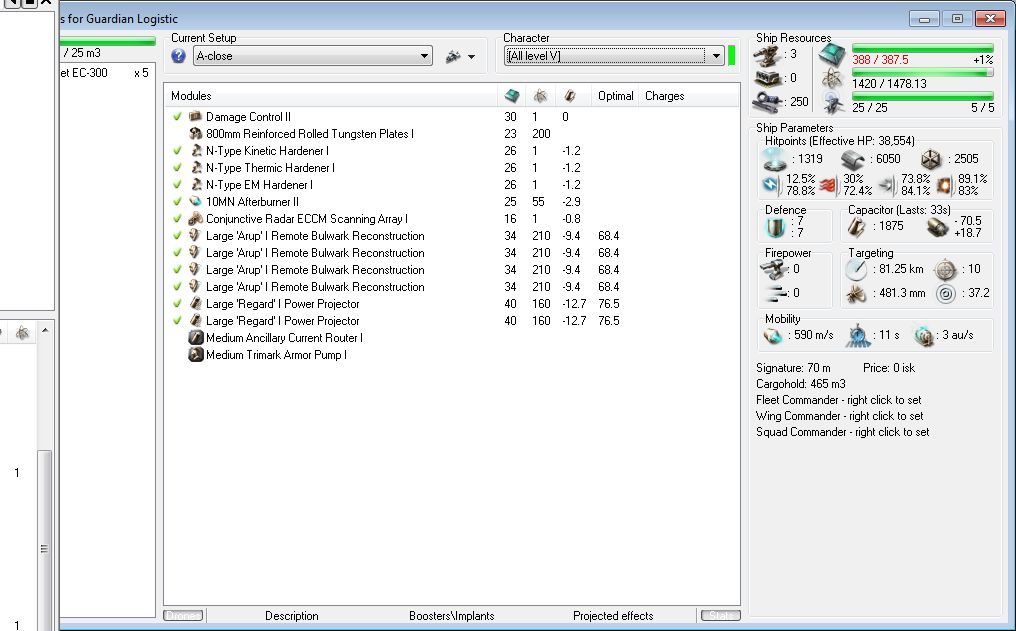Image resolution: width=1016 pixels, height=631 pixels.
Task: Click the powergrid column header icon
Action: pyautogui.click(x=540, y=96)
